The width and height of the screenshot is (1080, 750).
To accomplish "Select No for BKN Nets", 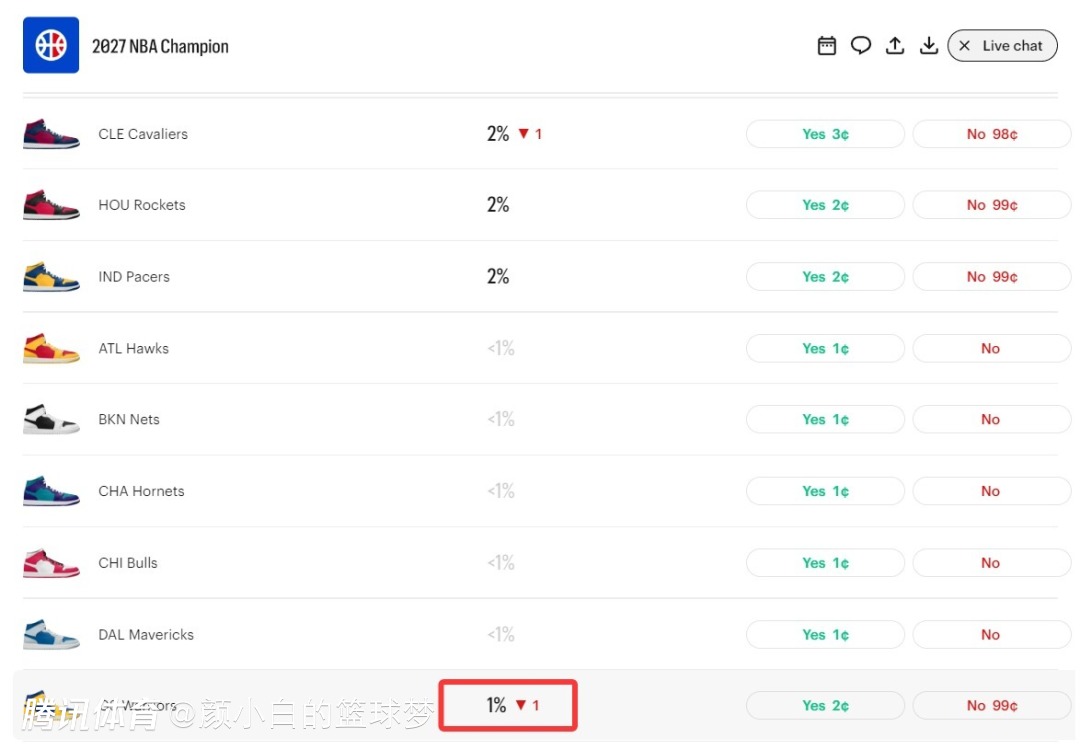I will coord(992,419).
